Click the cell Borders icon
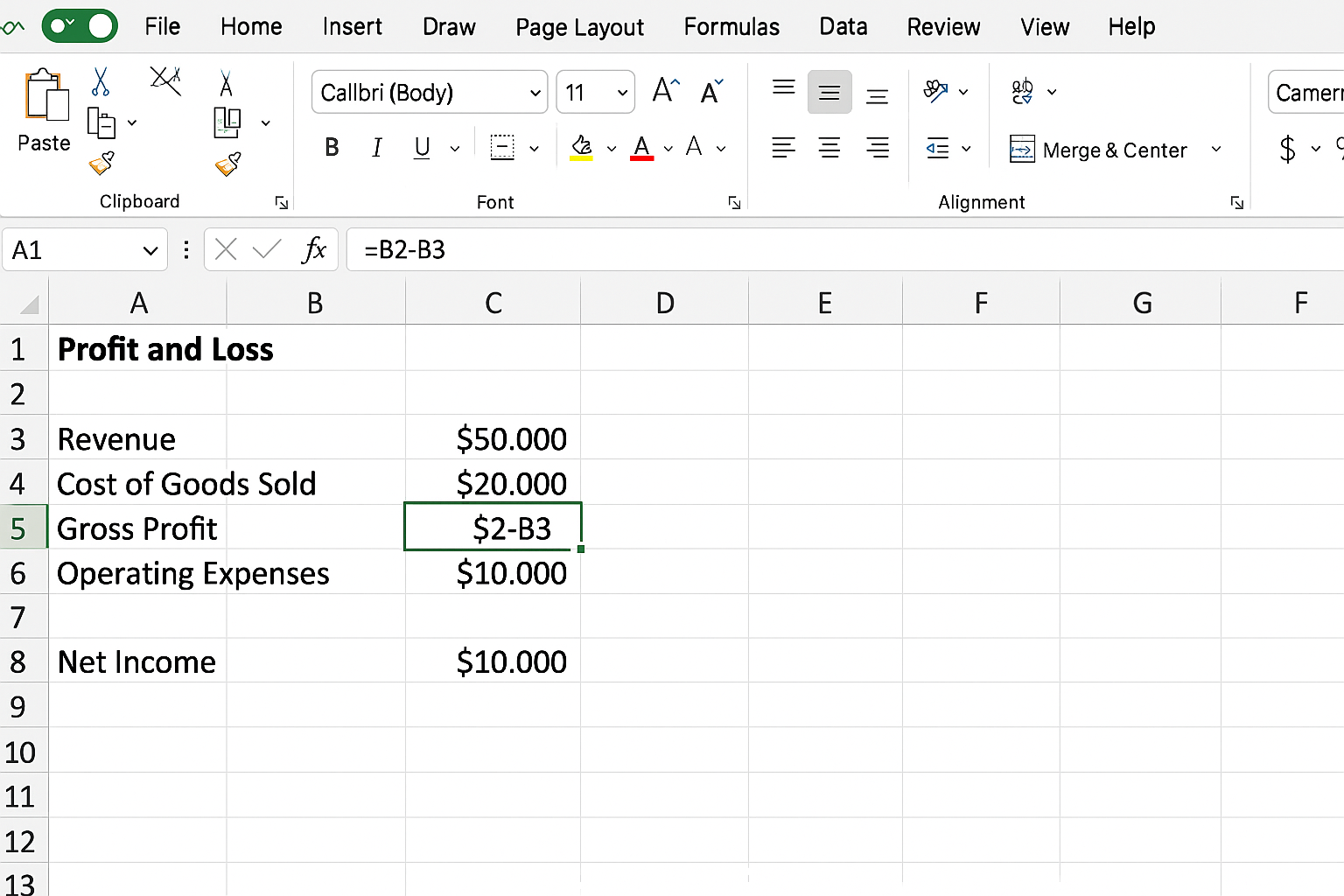Image resolution: width=1344 pixels, height=896 pixels. pyautogui.click(x=502, y=148)
